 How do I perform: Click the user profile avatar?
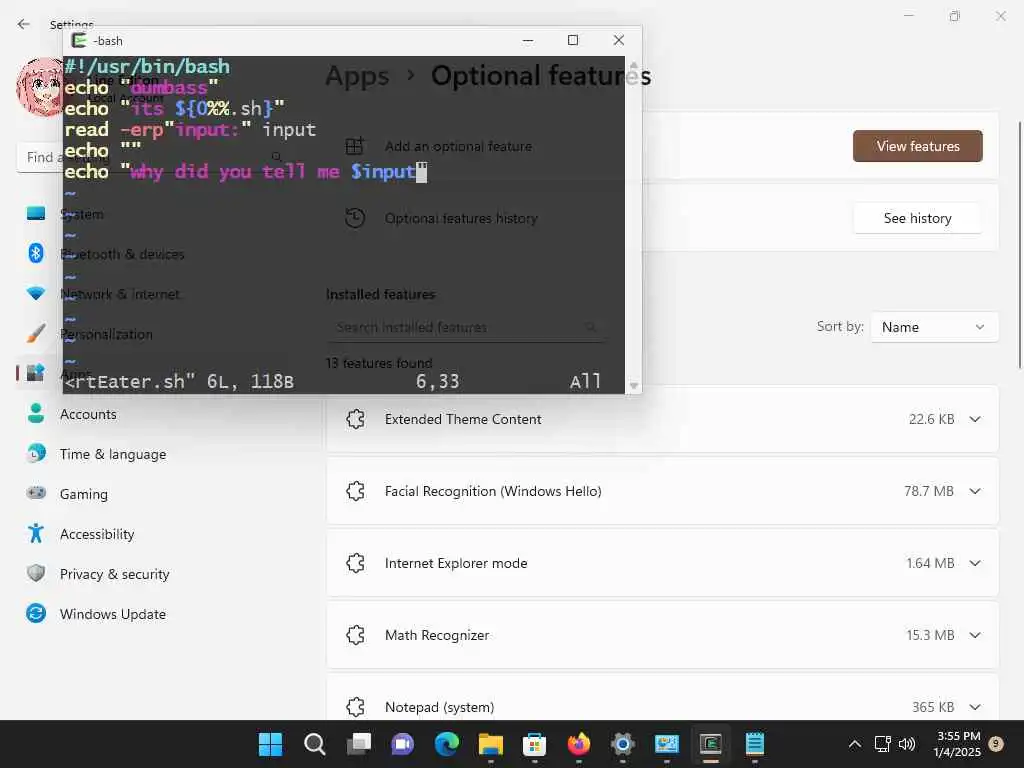(40, 87)
